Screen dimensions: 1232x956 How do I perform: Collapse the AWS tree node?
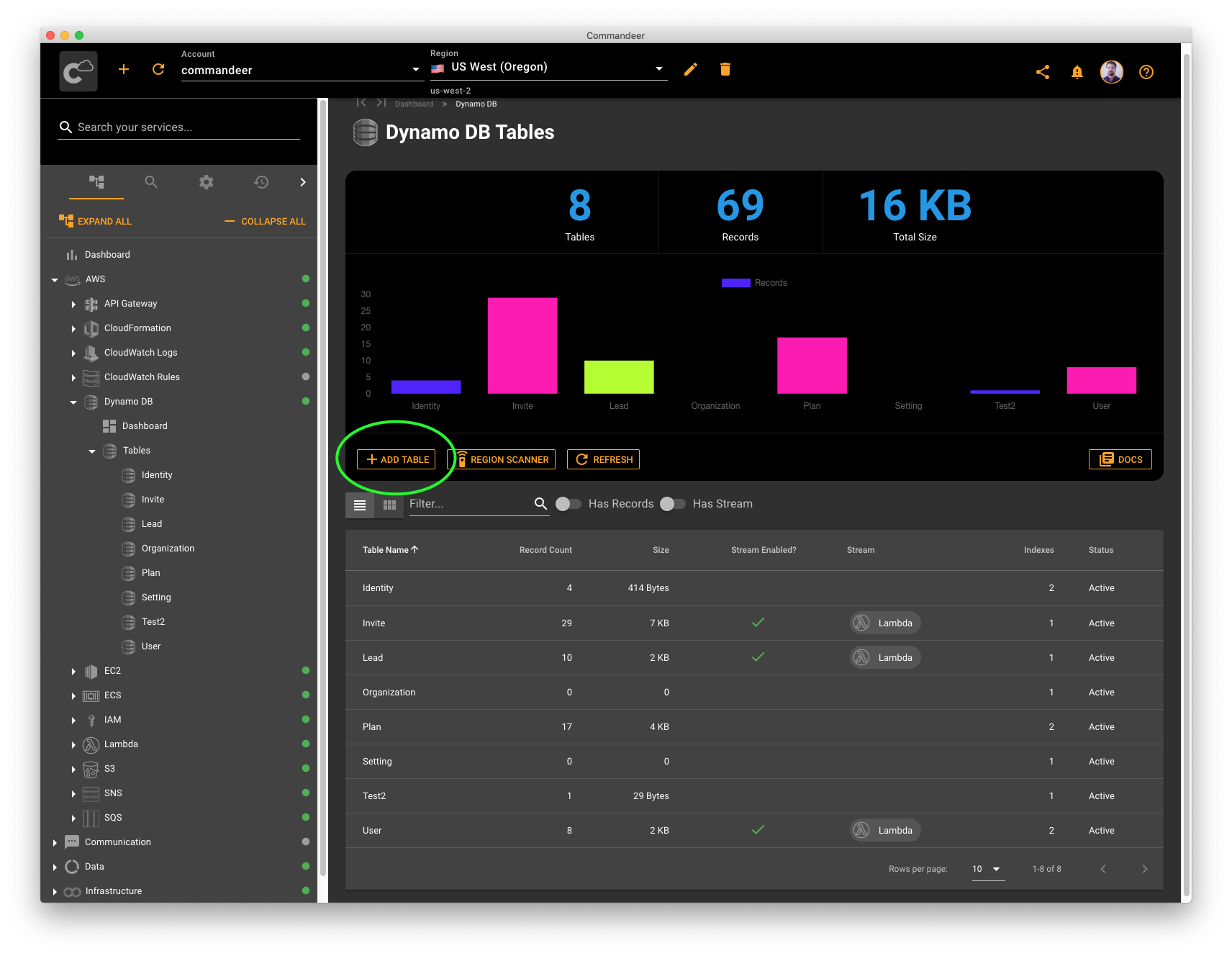pyautogui.click(x=55, y=279)
